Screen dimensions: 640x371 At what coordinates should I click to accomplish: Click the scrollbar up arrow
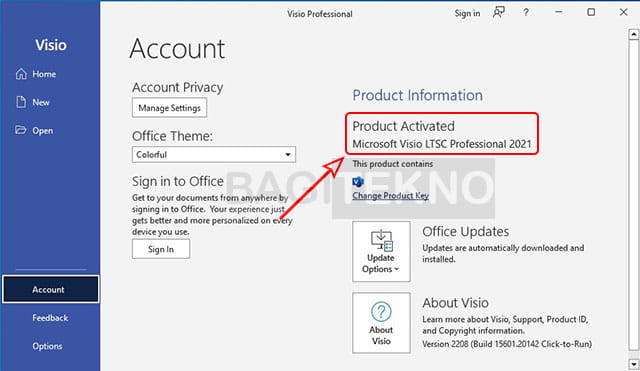(633, 34)
